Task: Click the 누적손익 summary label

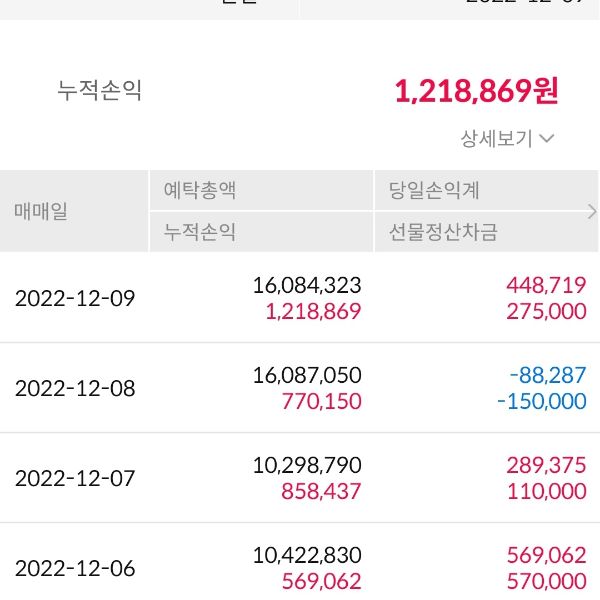Action: click(100, 90)
